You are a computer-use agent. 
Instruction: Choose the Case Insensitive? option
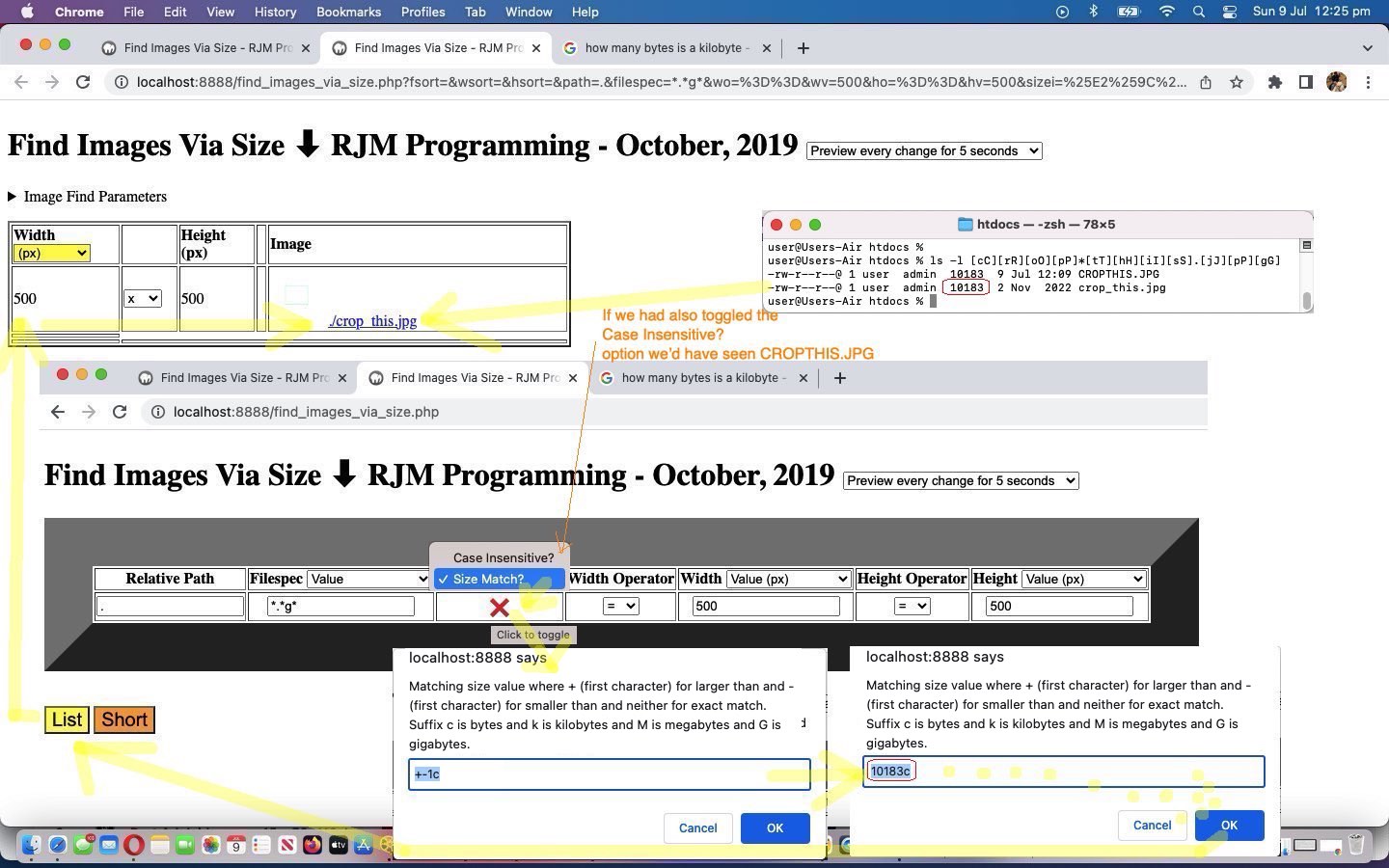tap(503, 557)
